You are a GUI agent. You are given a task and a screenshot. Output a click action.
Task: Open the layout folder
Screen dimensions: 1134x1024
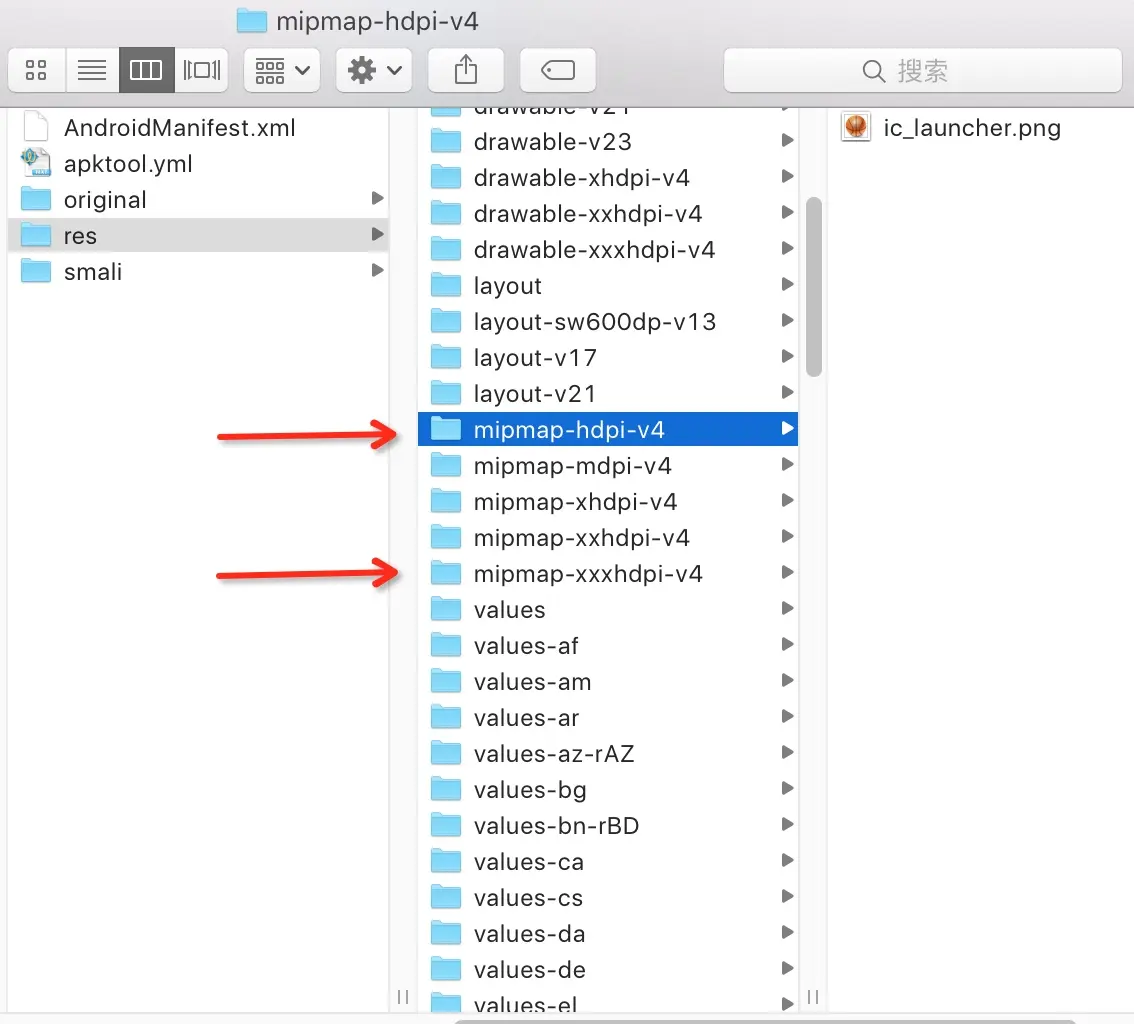(608, 286)
